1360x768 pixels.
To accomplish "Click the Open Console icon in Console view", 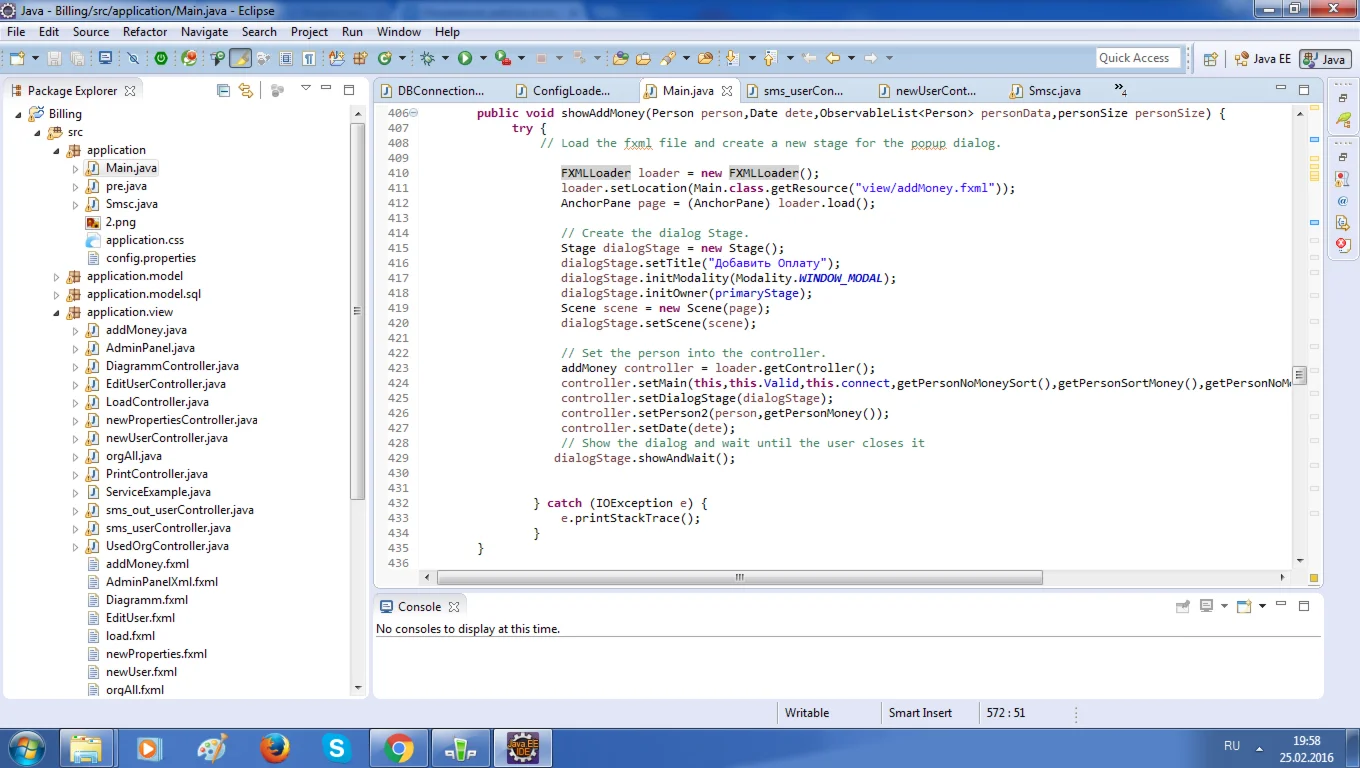I will [1244, 607].
